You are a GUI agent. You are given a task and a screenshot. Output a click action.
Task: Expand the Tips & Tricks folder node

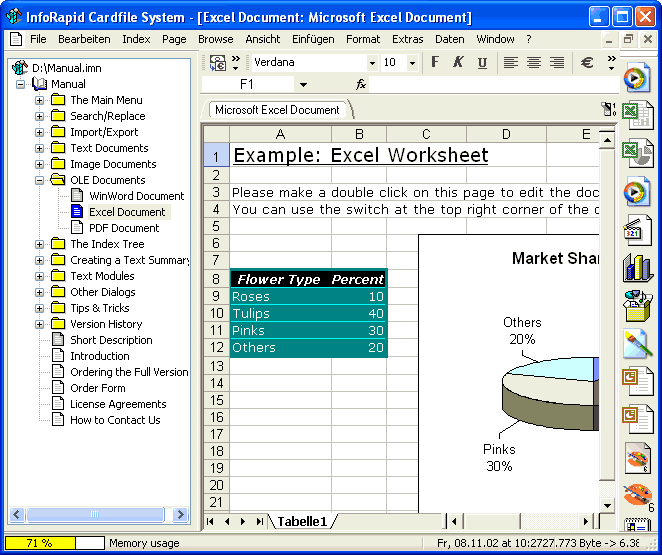pyautogui.click(x=39, y=309)
